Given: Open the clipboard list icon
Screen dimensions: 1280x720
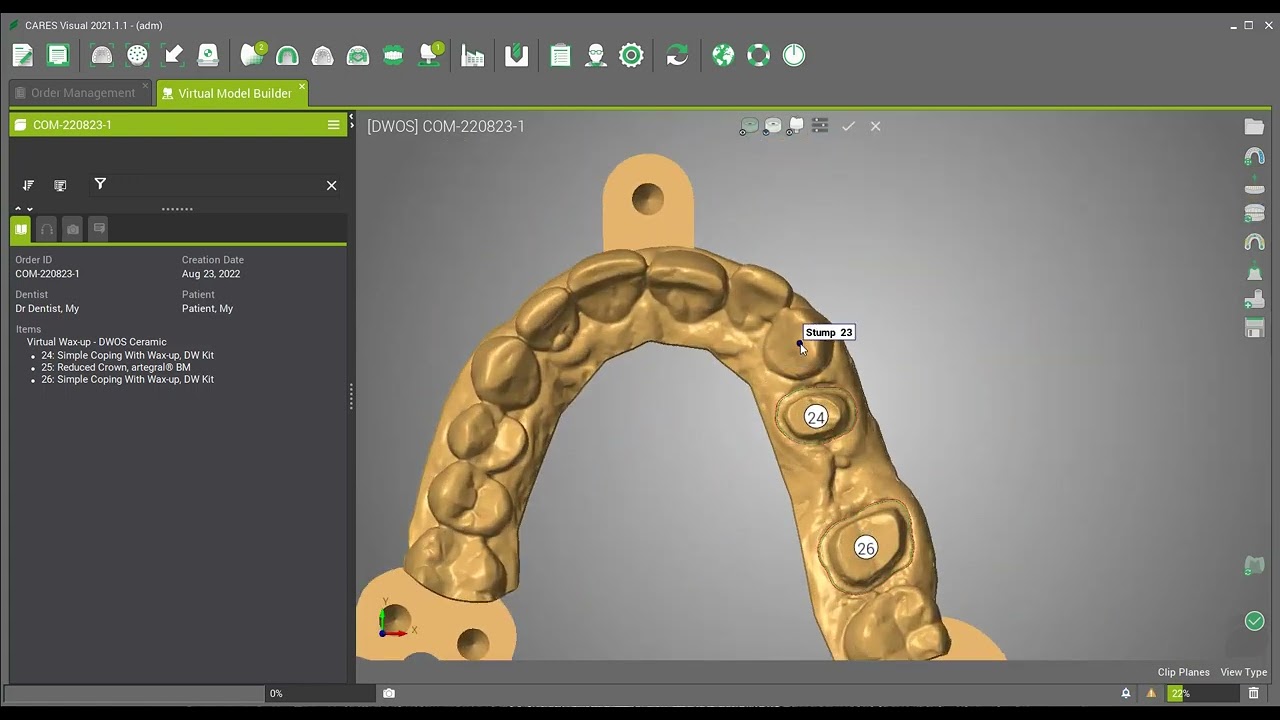Looking at the screenshot, I should [560, 55].
